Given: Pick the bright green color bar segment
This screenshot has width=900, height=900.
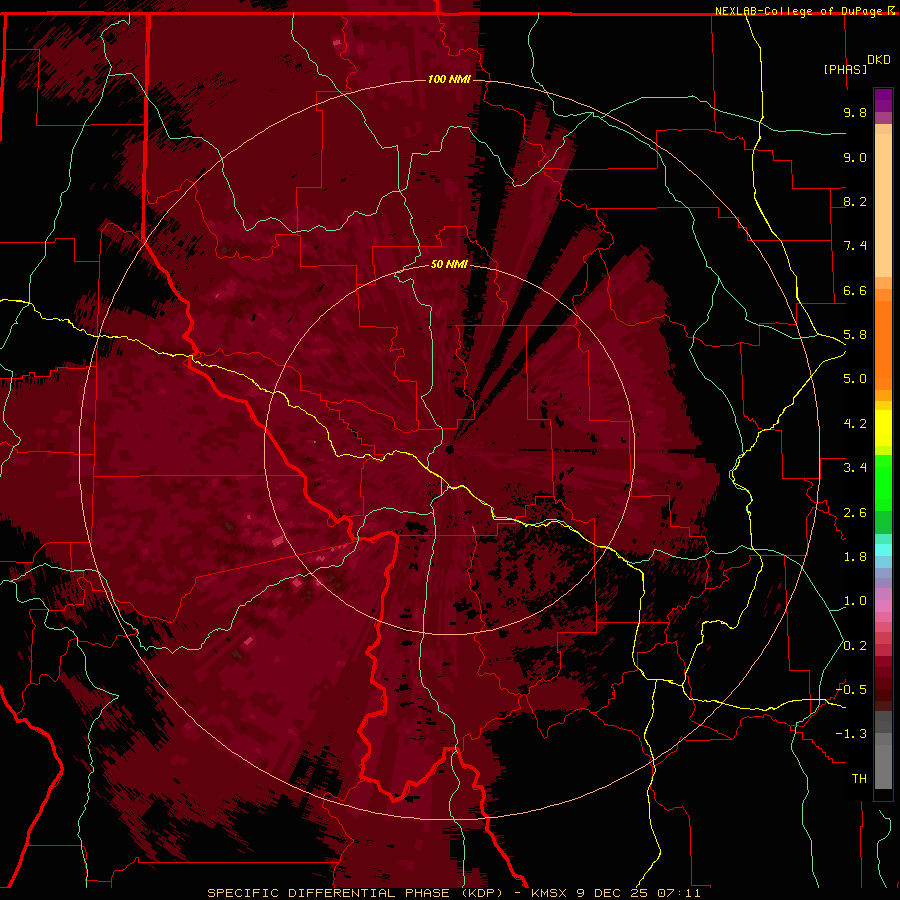Looking at the screenshot, I should point(883,481).
